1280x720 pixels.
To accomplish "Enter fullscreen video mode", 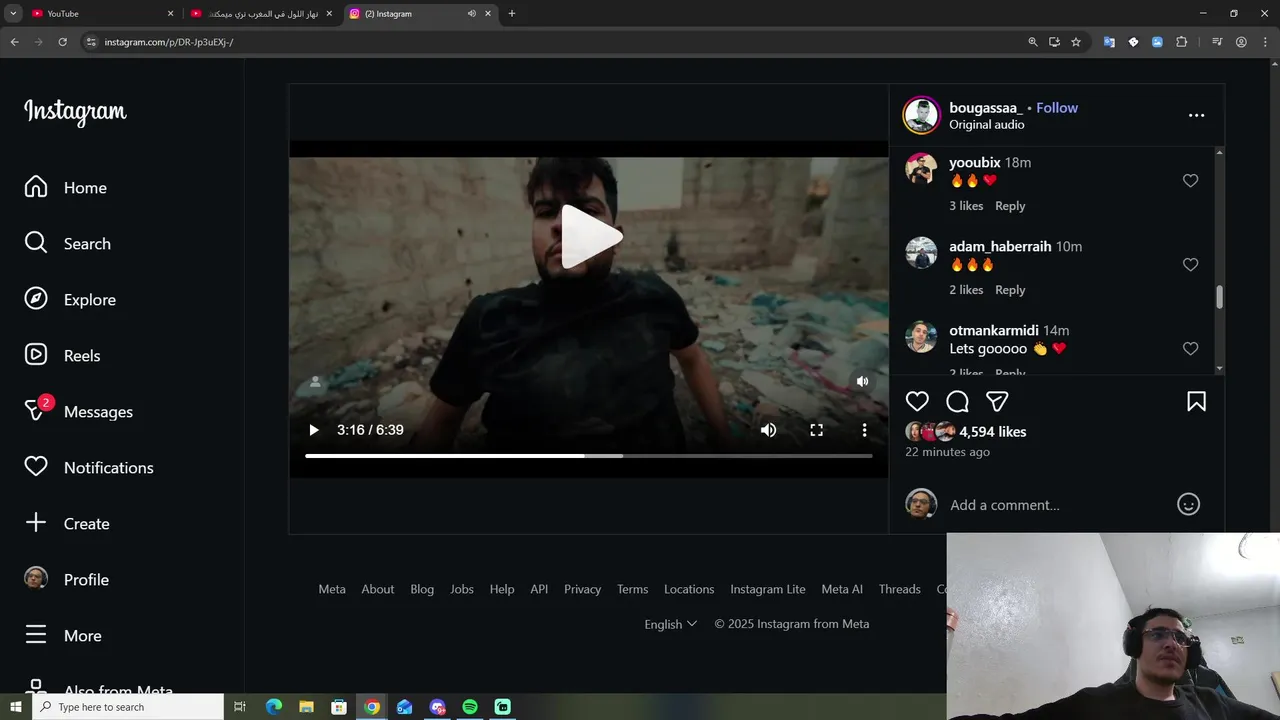I will [816, 430].
